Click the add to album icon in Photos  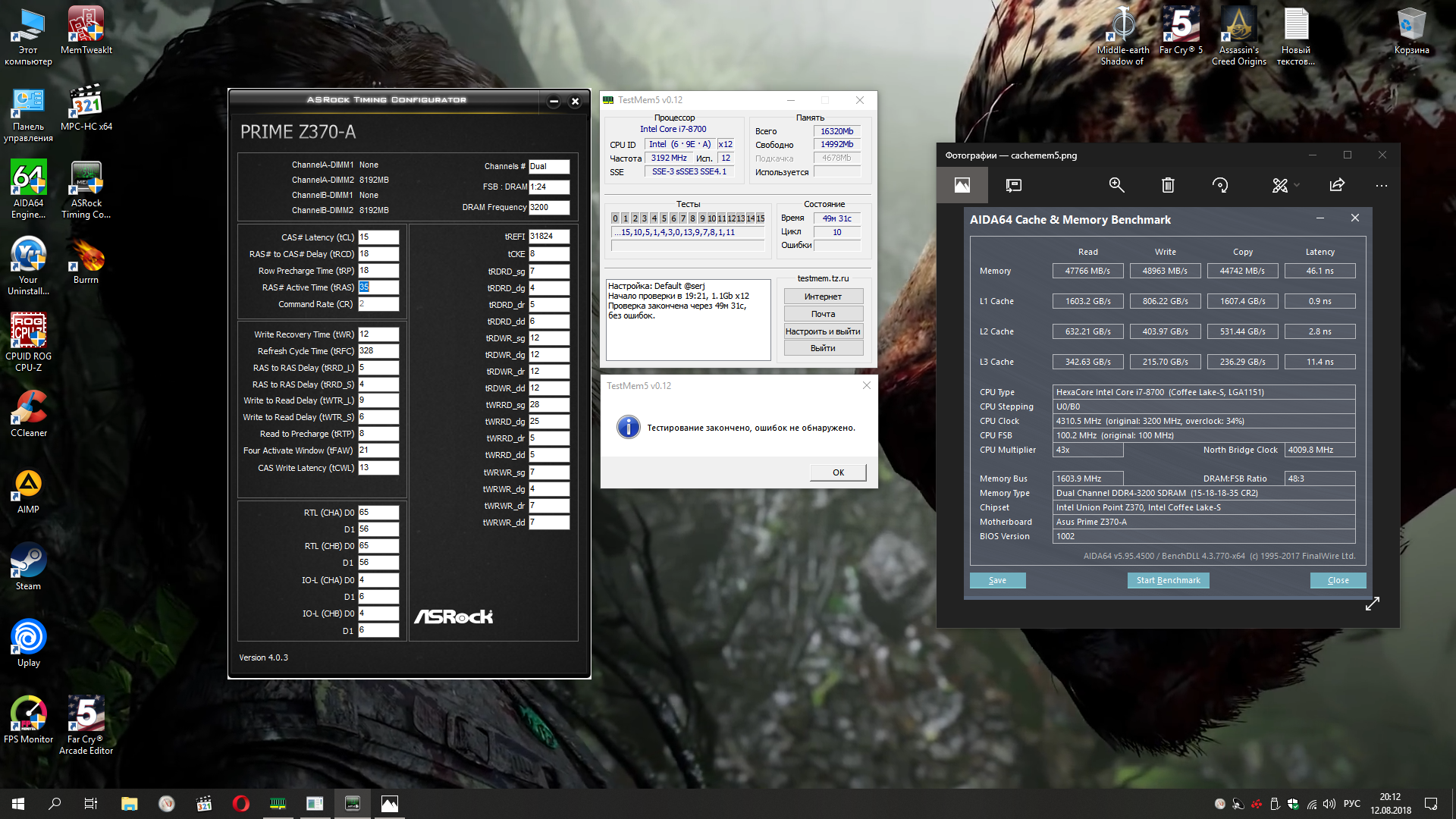click(1013, 185)
